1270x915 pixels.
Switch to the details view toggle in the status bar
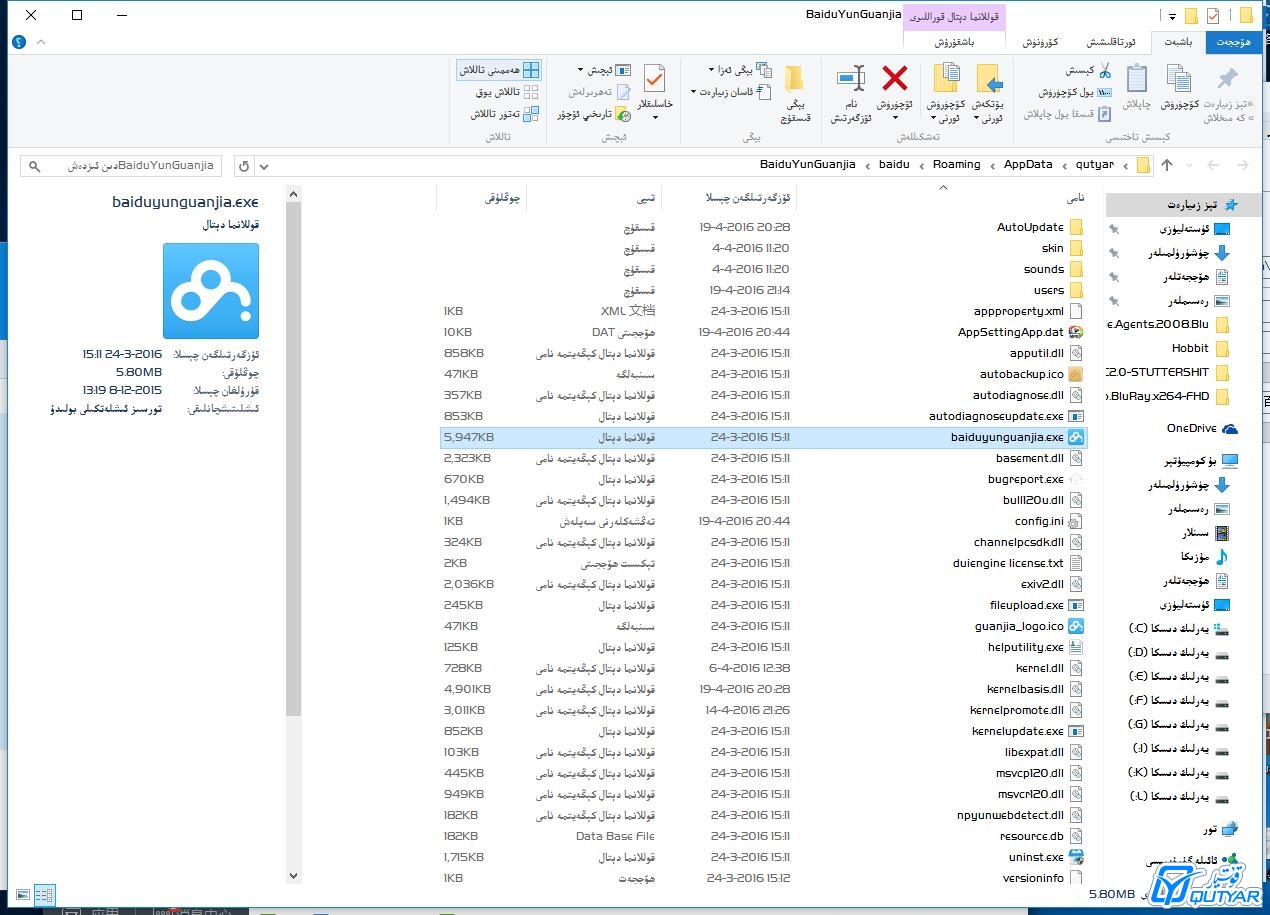click(44, 895)
